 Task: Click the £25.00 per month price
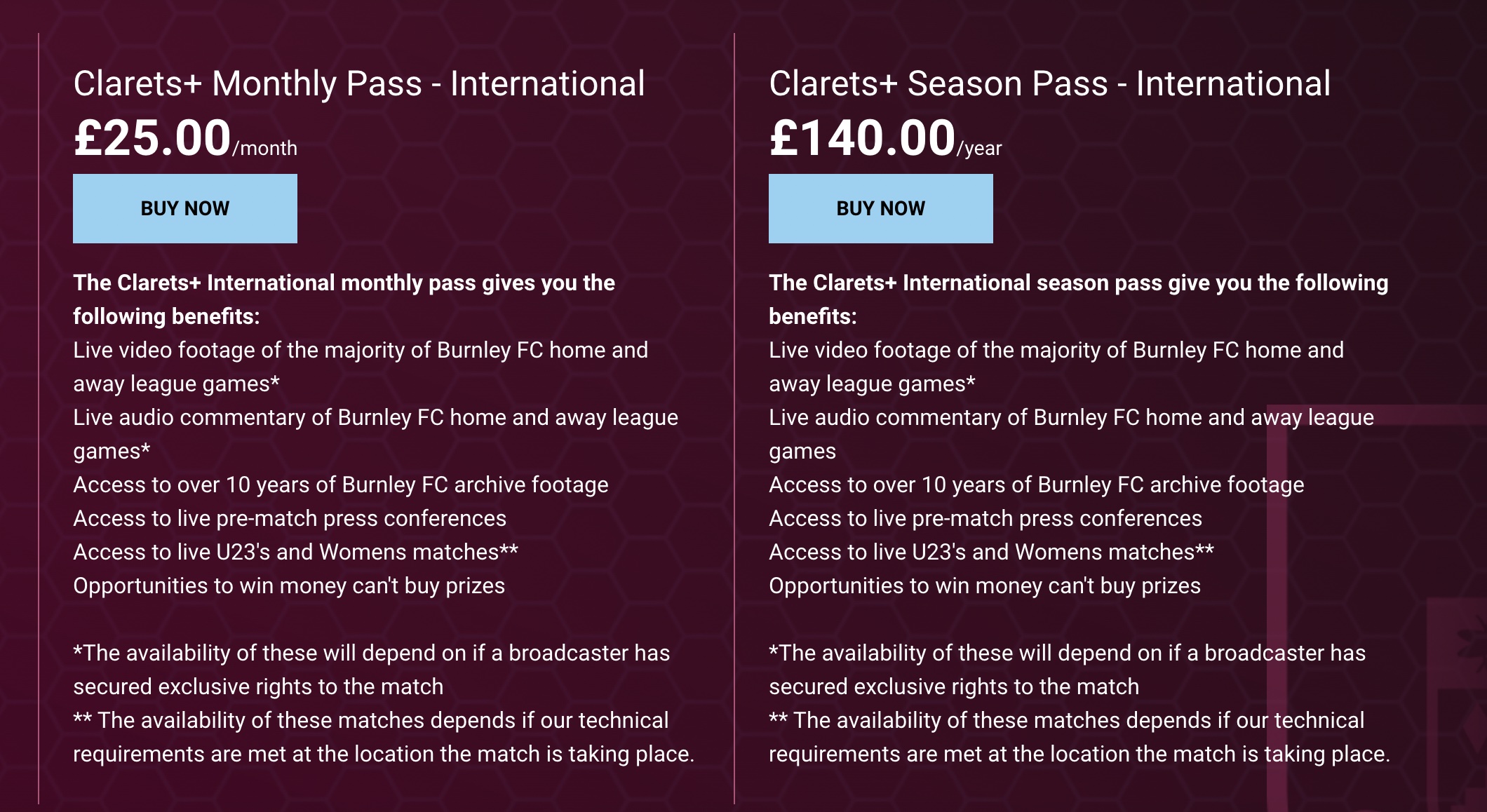[185, 138]
